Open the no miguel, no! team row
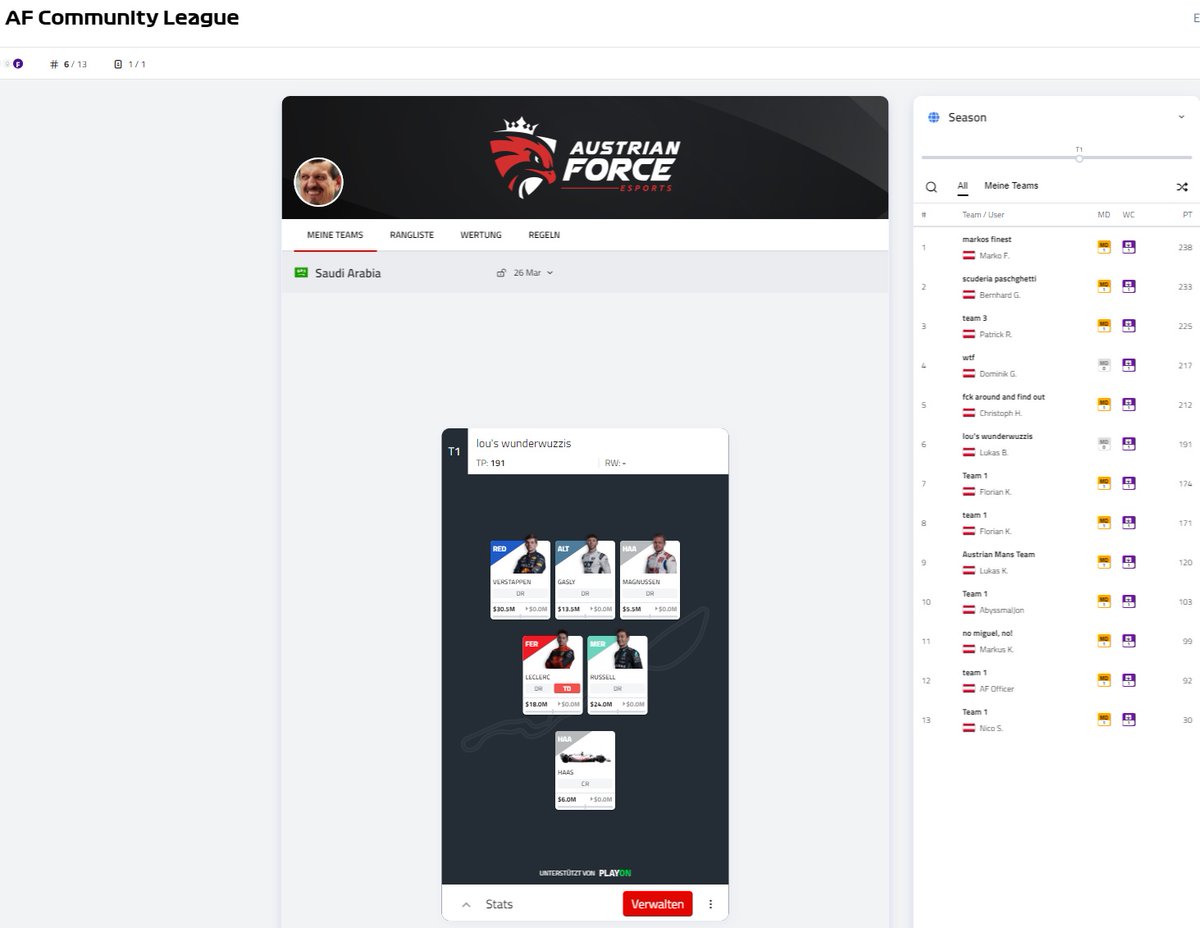This screenshot has height=928, width=1200. (1057, 641)
